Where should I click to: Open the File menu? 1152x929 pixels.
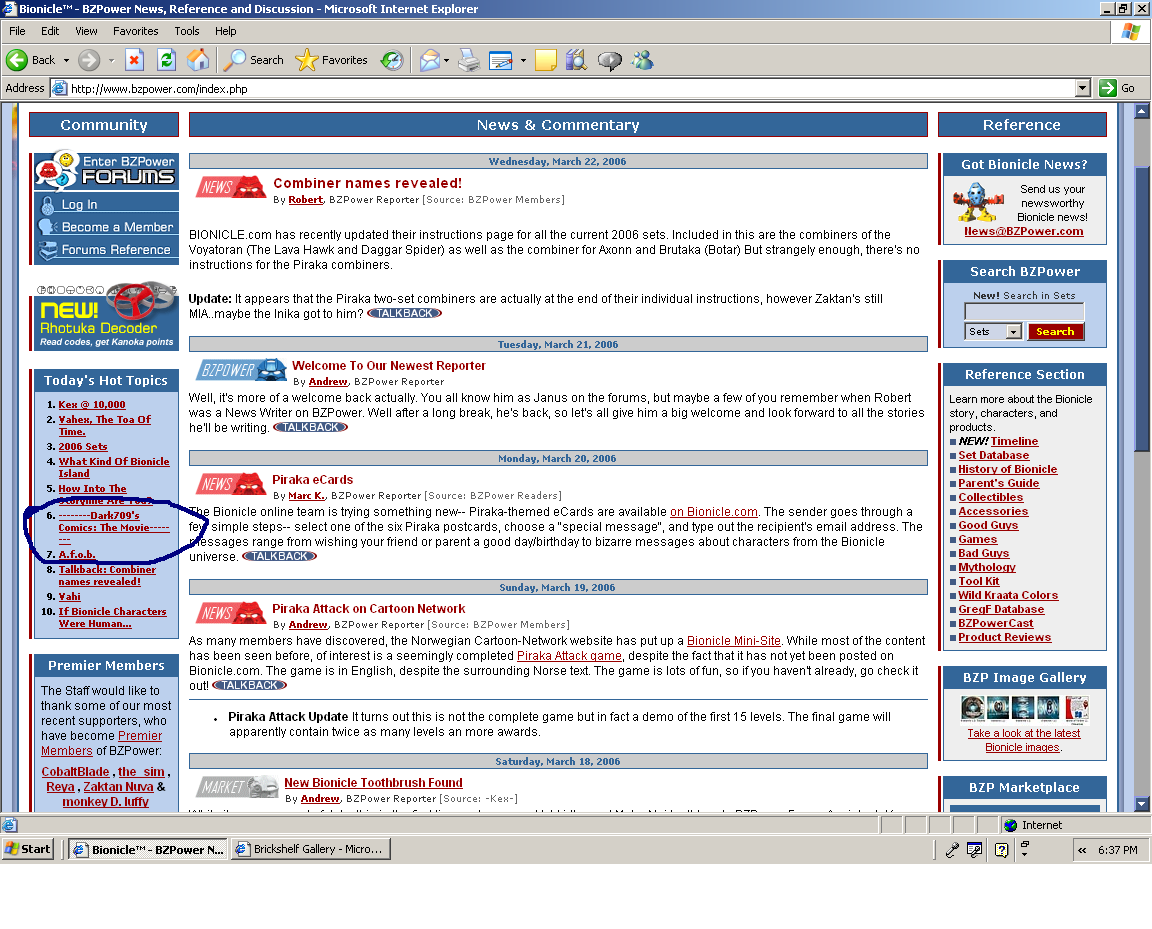click(x=18, y=31)
